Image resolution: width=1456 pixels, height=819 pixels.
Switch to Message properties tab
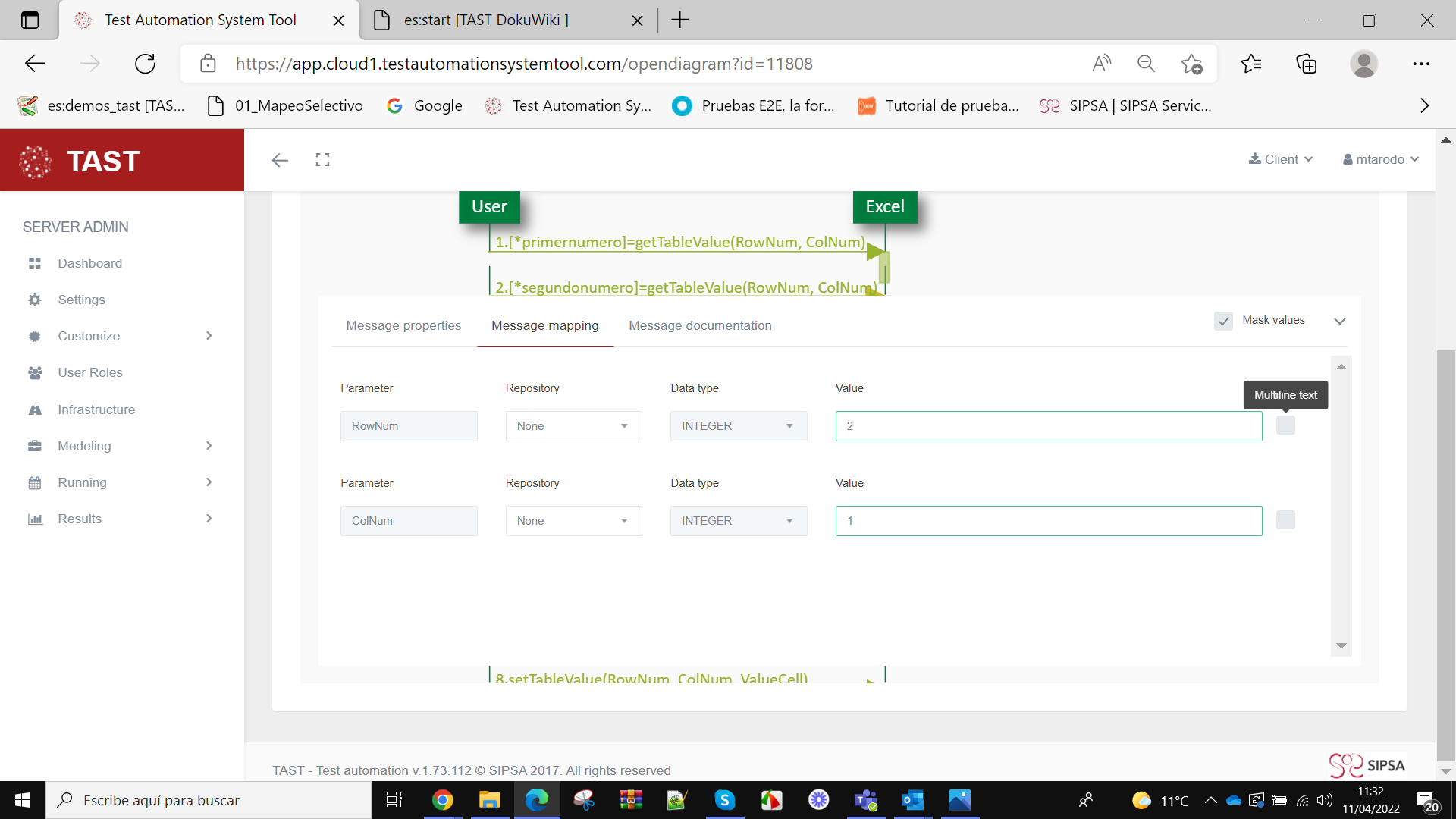point(403,325)
